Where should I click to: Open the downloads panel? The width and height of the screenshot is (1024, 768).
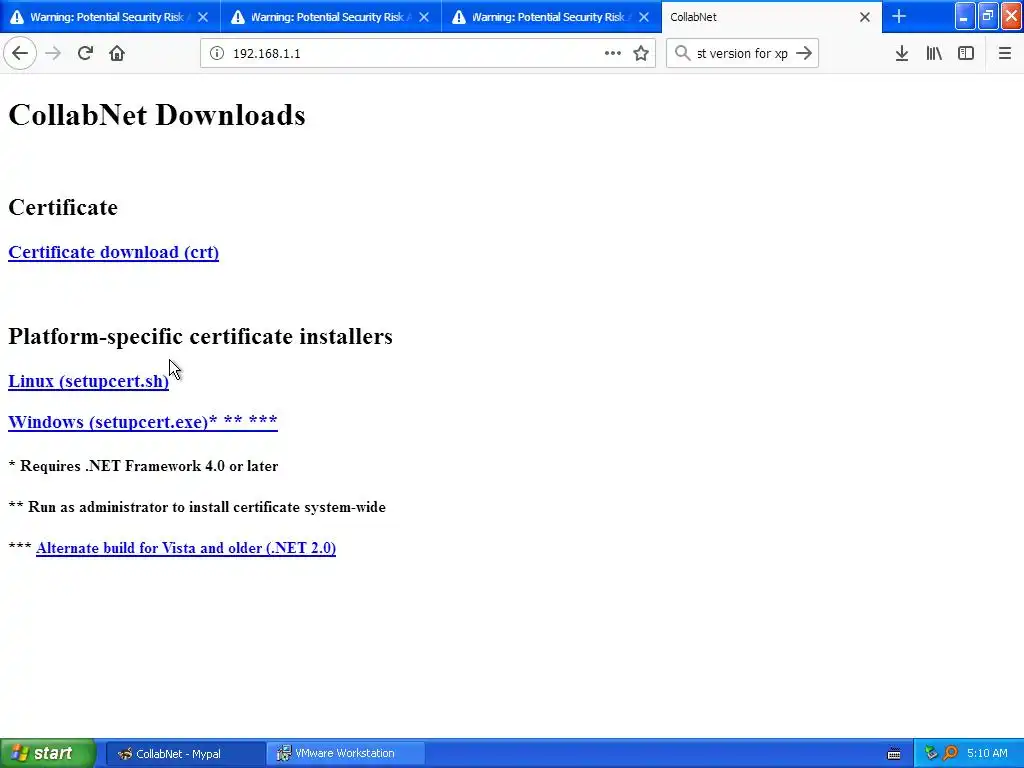click(x=902, y=54)
